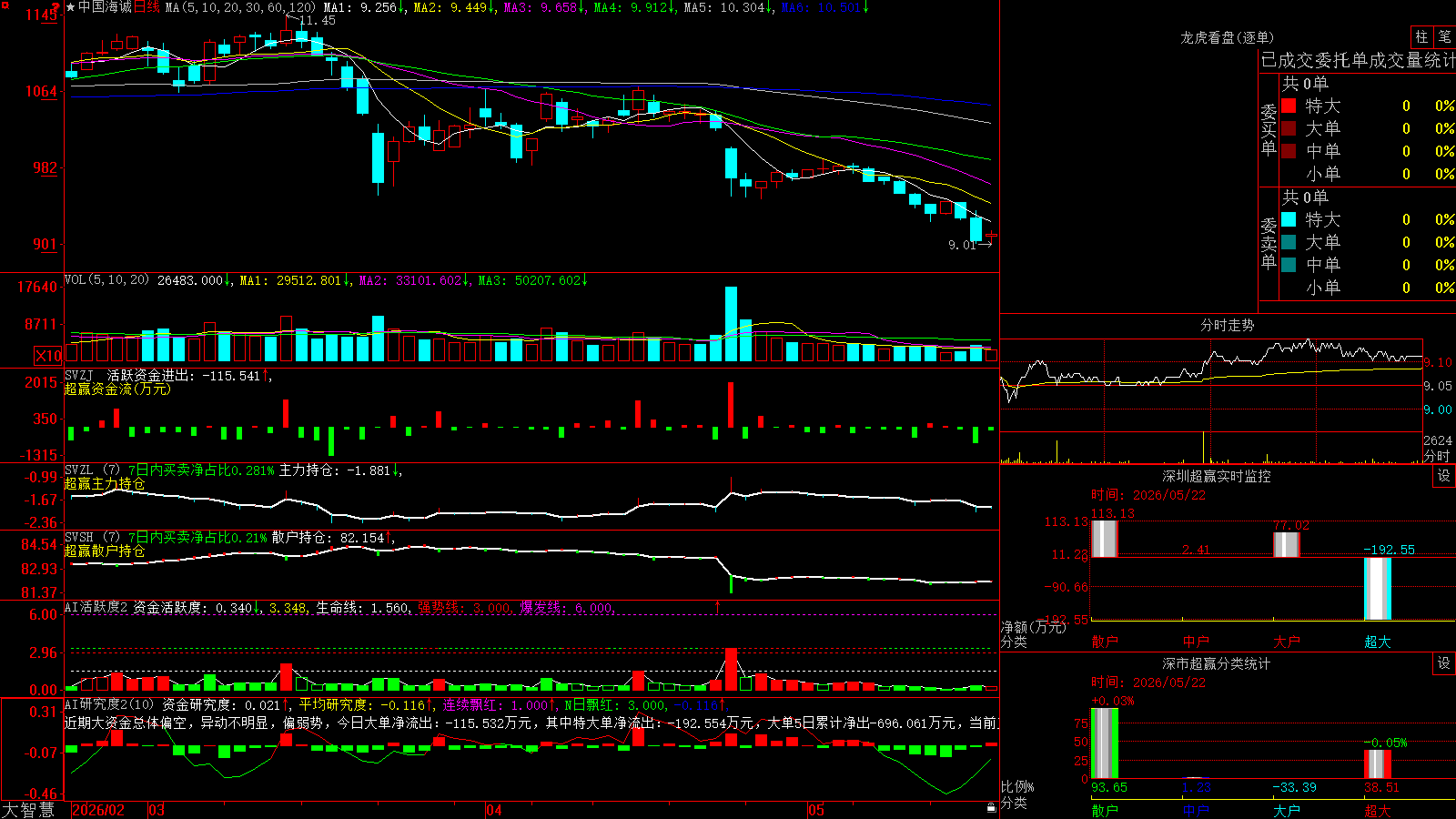Click the cyan 超大 bar showing -192.55
1456x819 pixels.
pos(1378,589)
